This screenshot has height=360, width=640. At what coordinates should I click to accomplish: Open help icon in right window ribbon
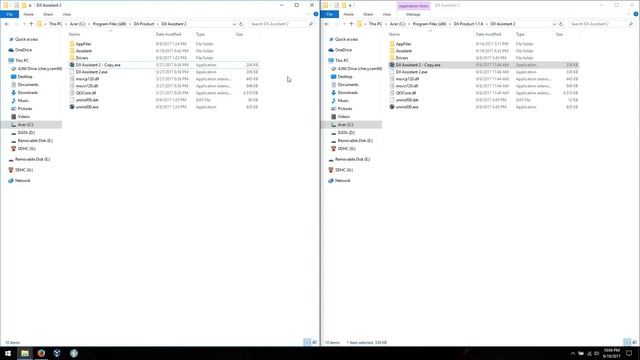tap(636, 14)
